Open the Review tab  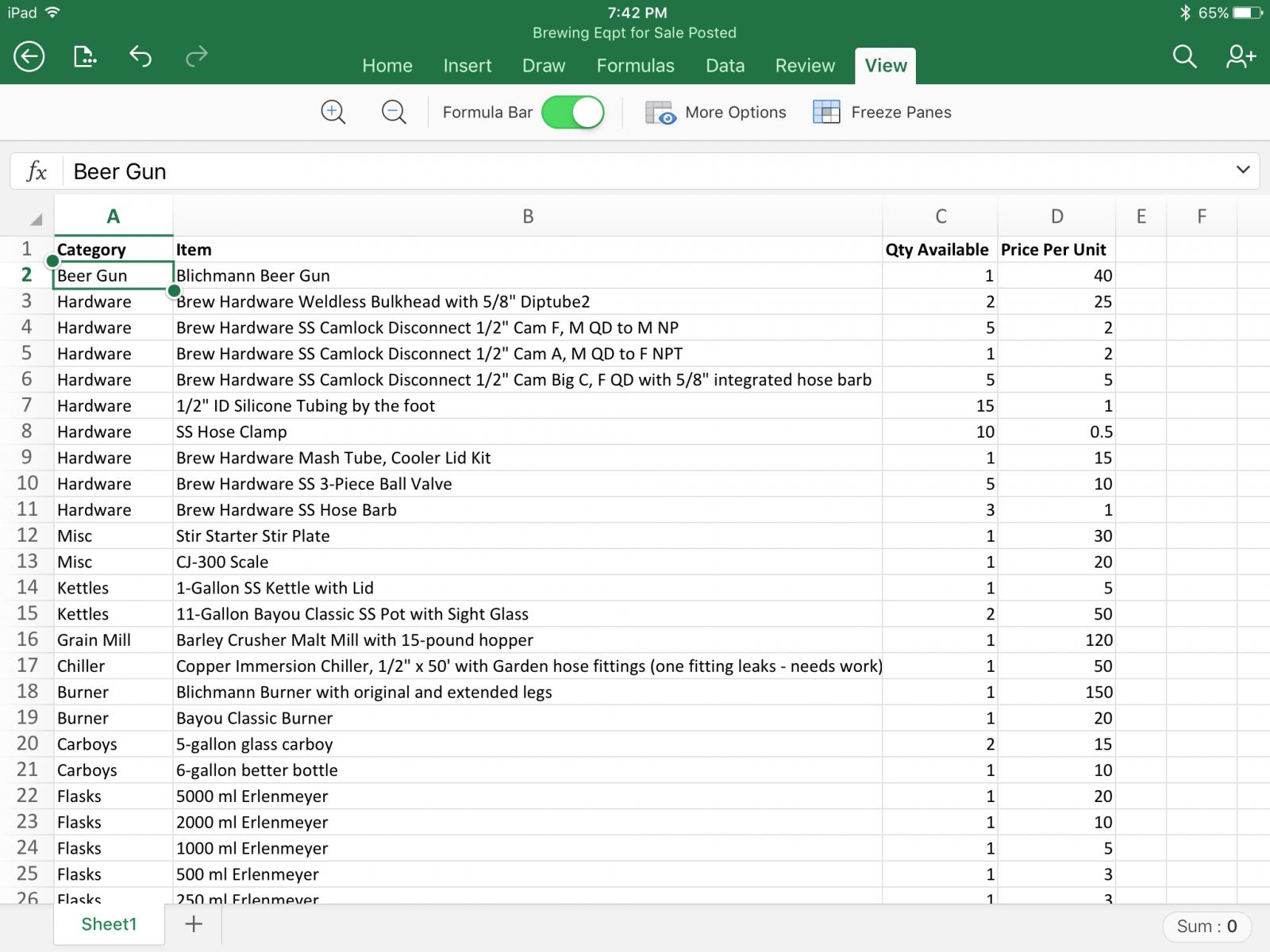805,66
